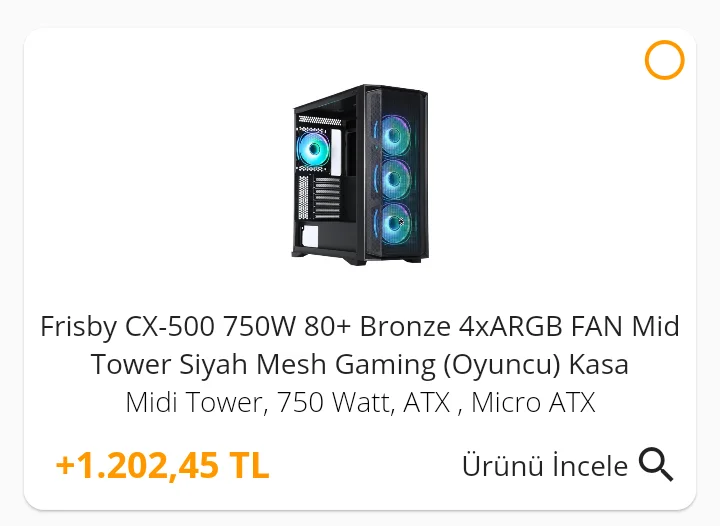Click the PCI slot covers in case image
The height and width of the screenshot is (526, 720).
point(327,197)
